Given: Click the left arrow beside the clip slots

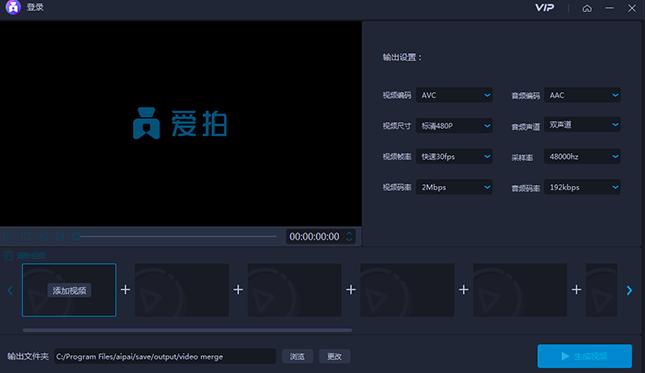Looking at the screenshot, I should coord(10,290).
